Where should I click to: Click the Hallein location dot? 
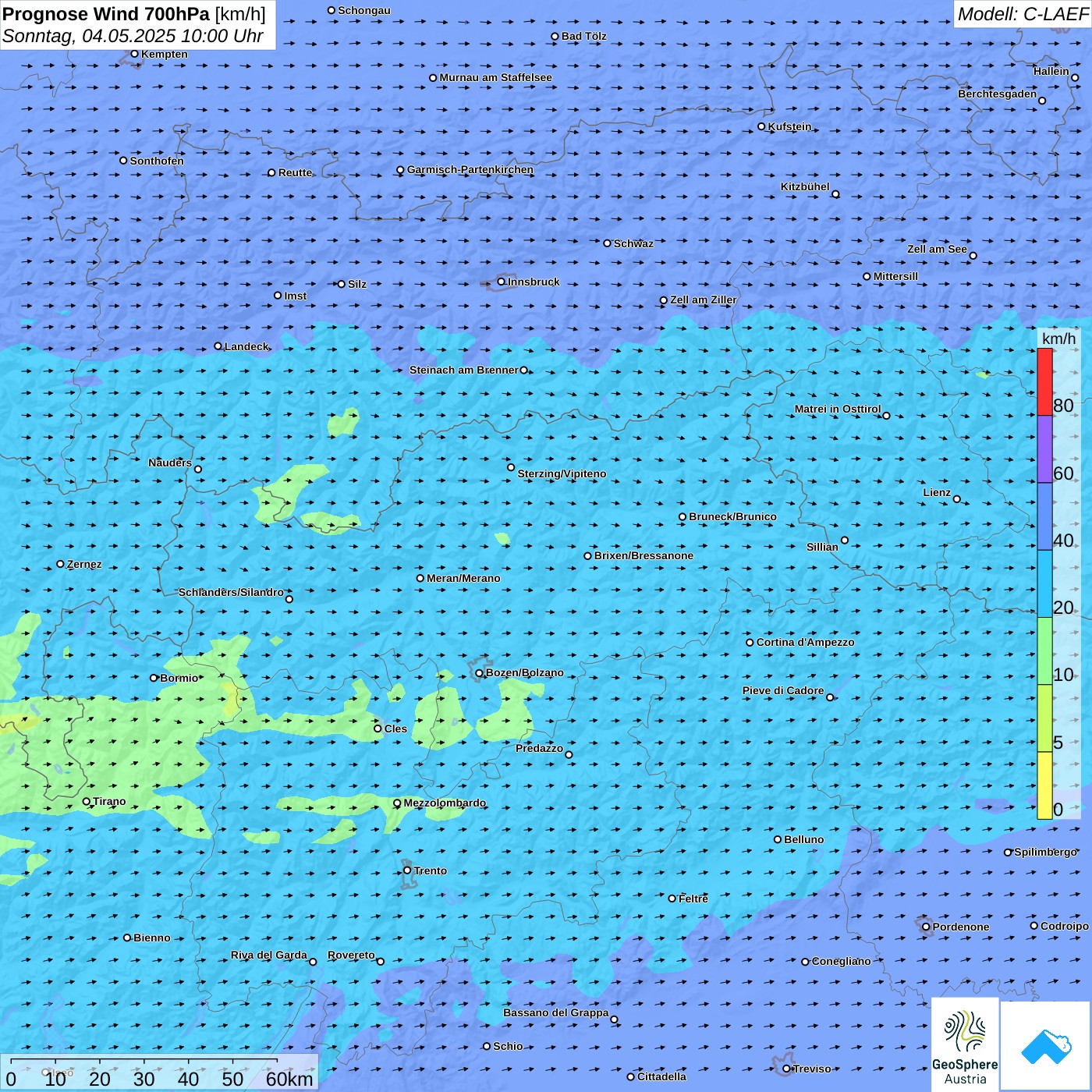[x=1075, y=77]
